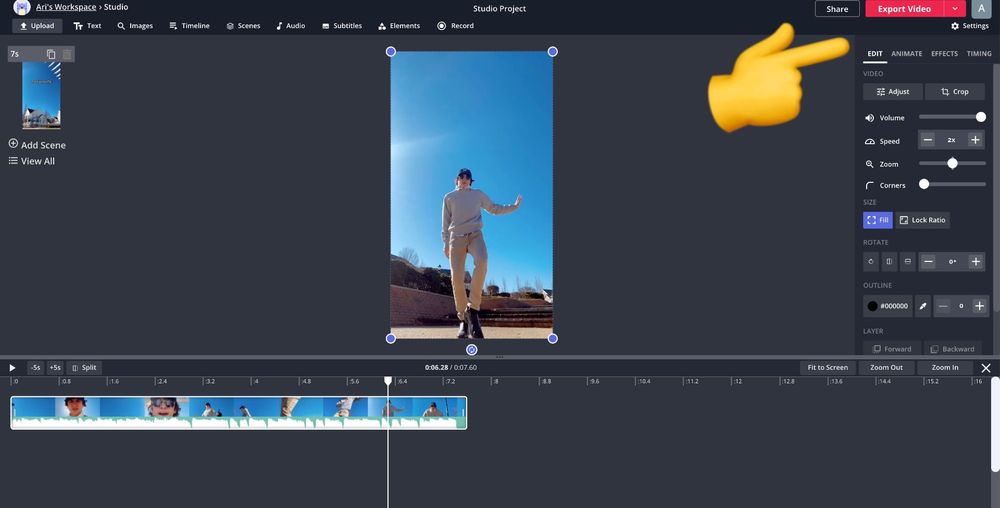The width and height of the screenshot is (1000, 508).
Task: Toggle the Lock Ratio option
Action: click(x=922, y=220)
